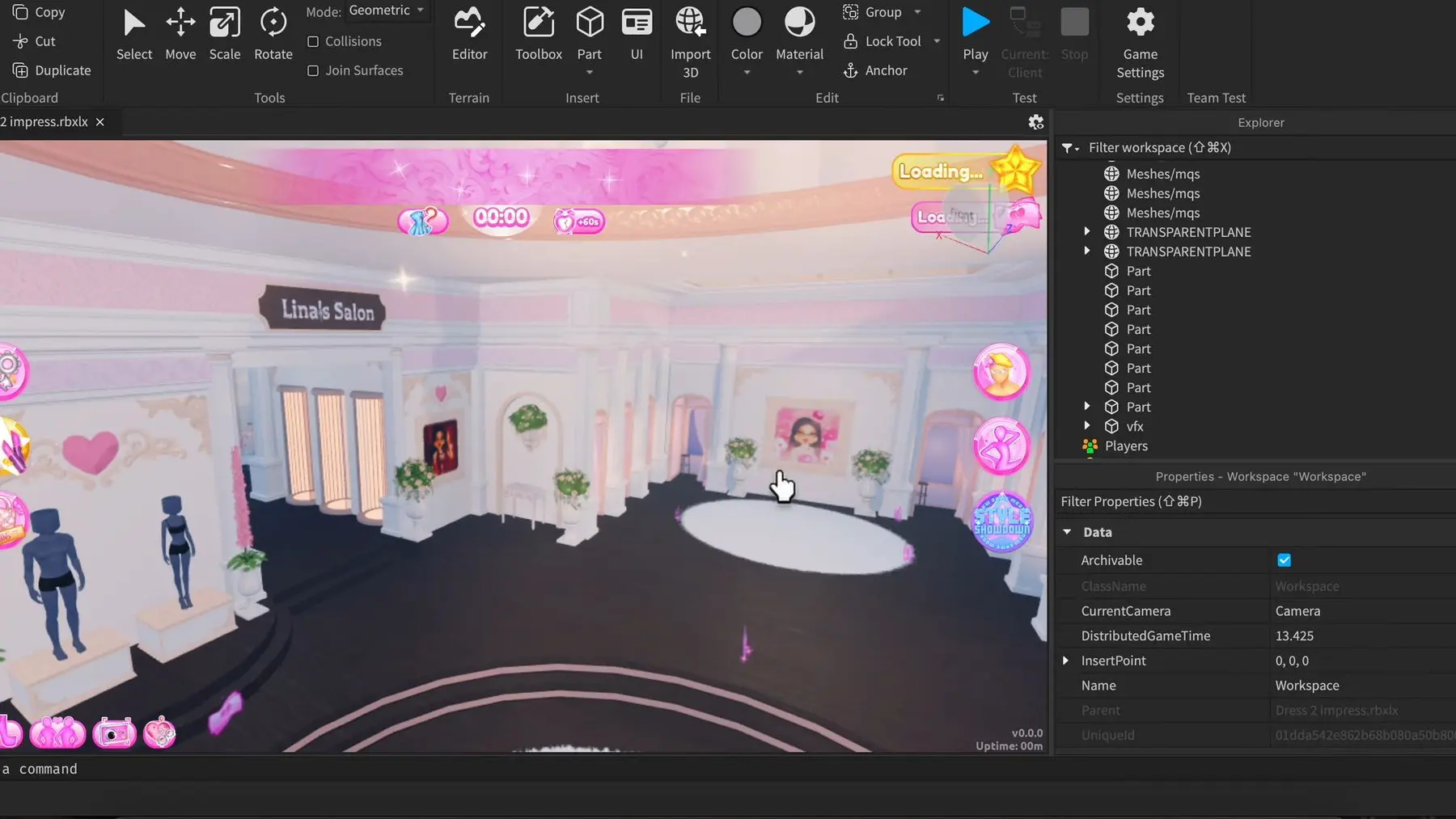Expand the vfx tree item
The height and width of the screenshot is (819, 1456).
tap(1087, 426)
